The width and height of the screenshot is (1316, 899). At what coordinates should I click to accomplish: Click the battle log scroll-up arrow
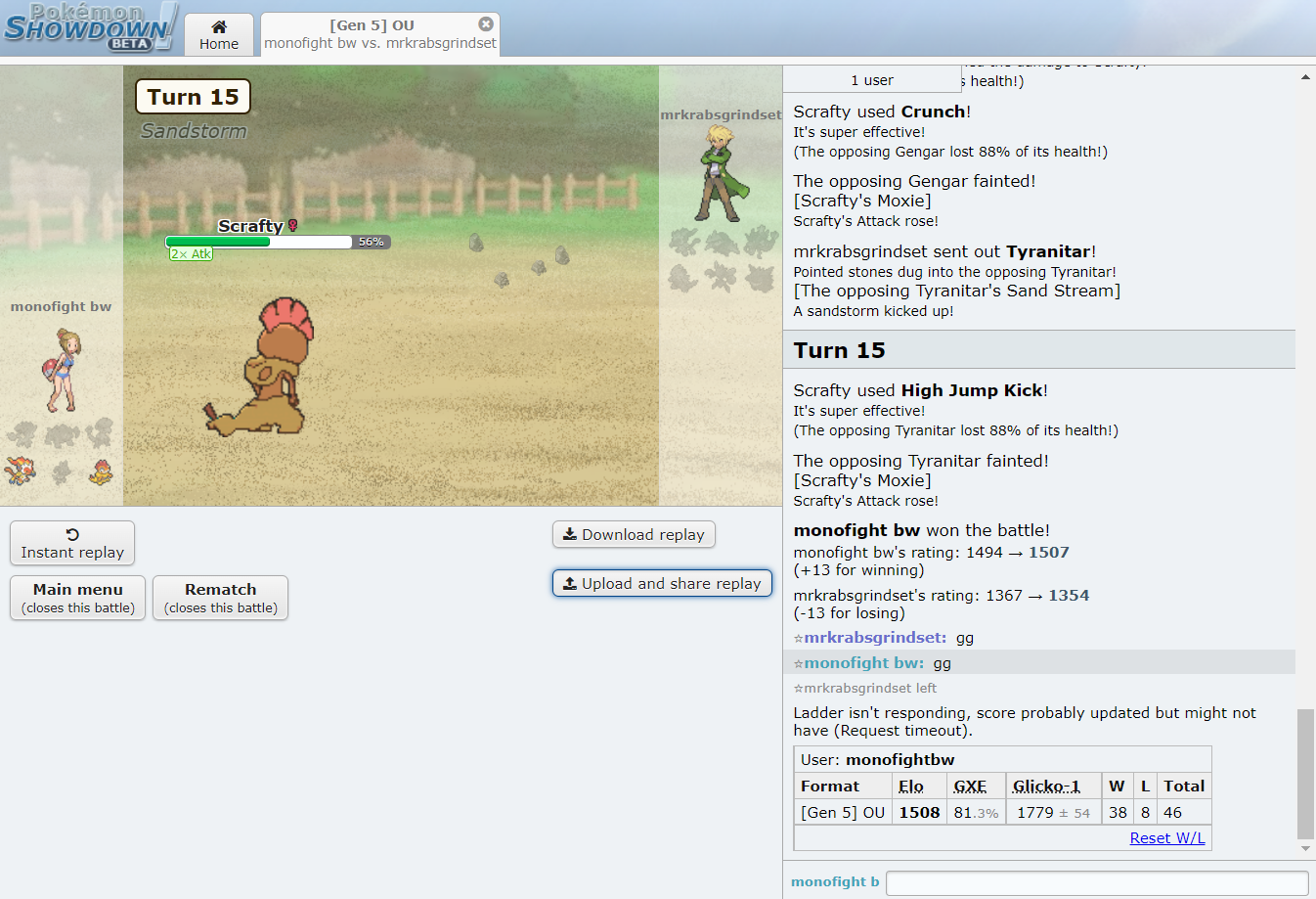1305,76
